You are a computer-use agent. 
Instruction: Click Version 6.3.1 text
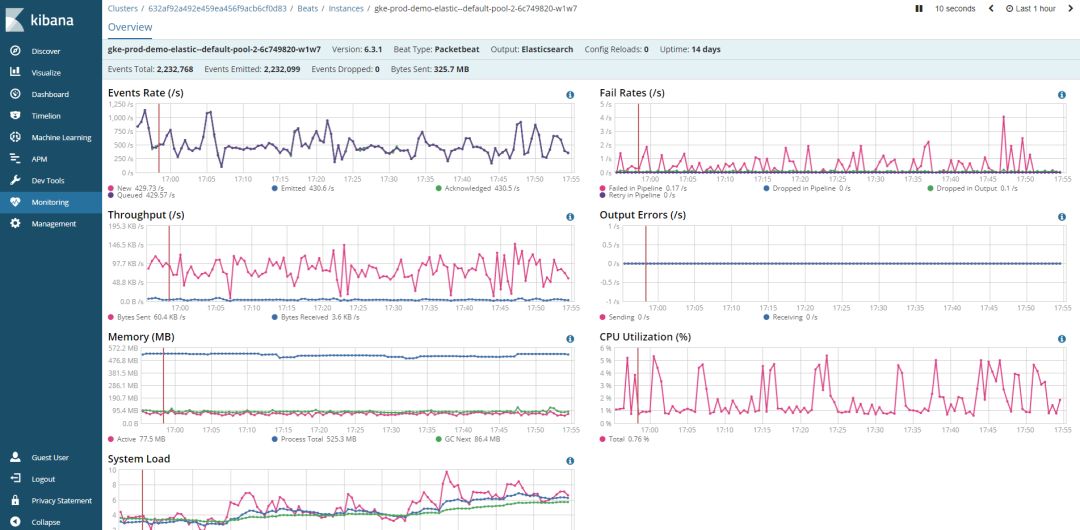357,50
